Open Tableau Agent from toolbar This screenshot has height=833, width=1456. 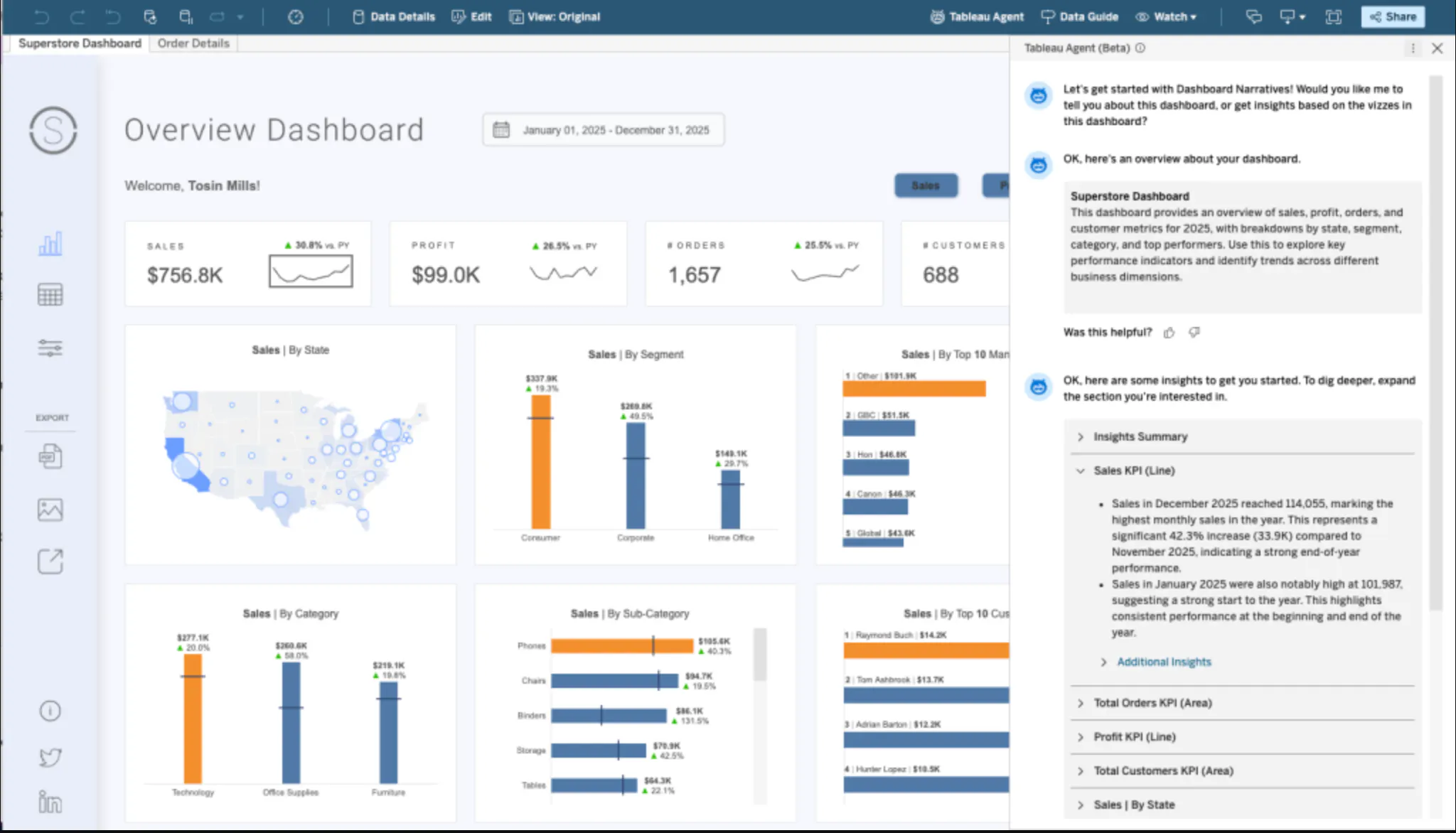coord(978,16)
